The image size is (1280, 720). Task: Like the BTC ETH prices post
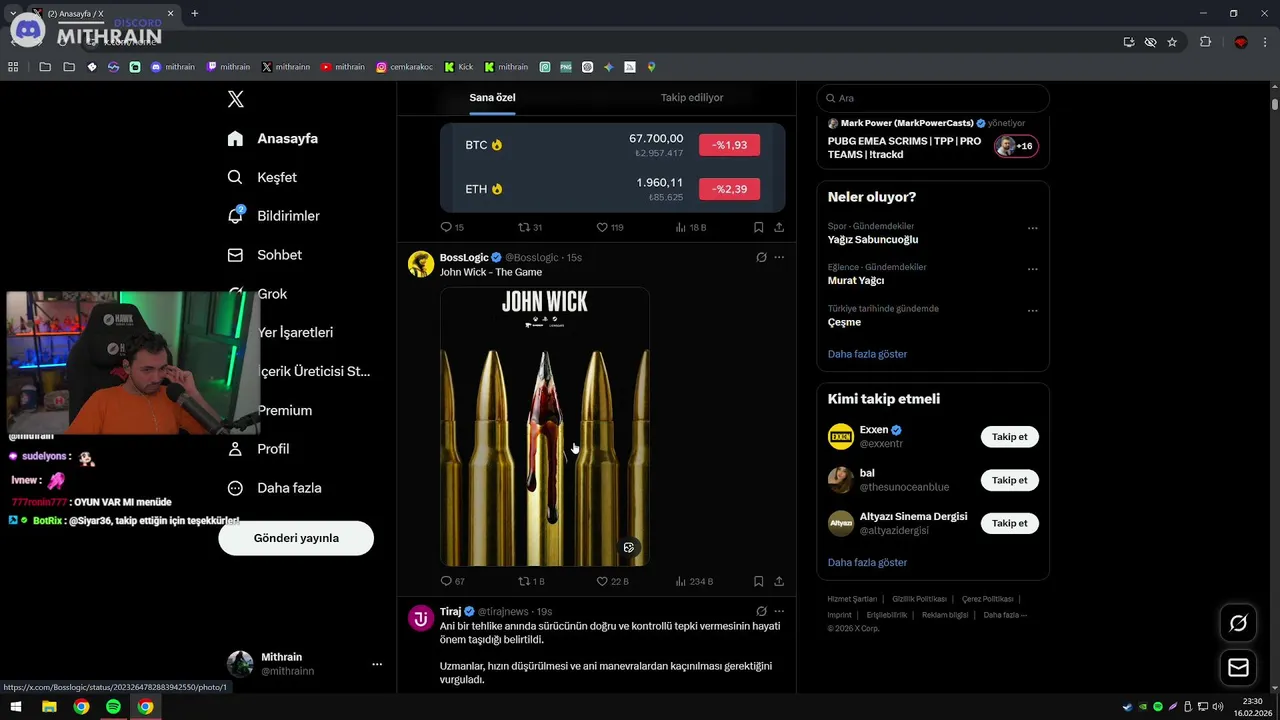point(610,227)
